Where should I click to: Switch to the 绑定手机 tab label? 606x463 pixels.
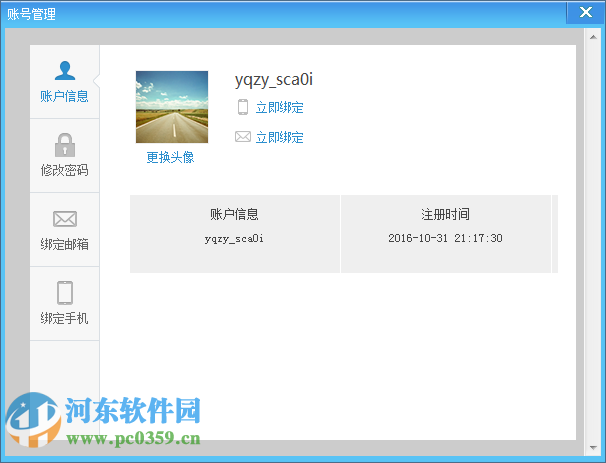(65, 318)
